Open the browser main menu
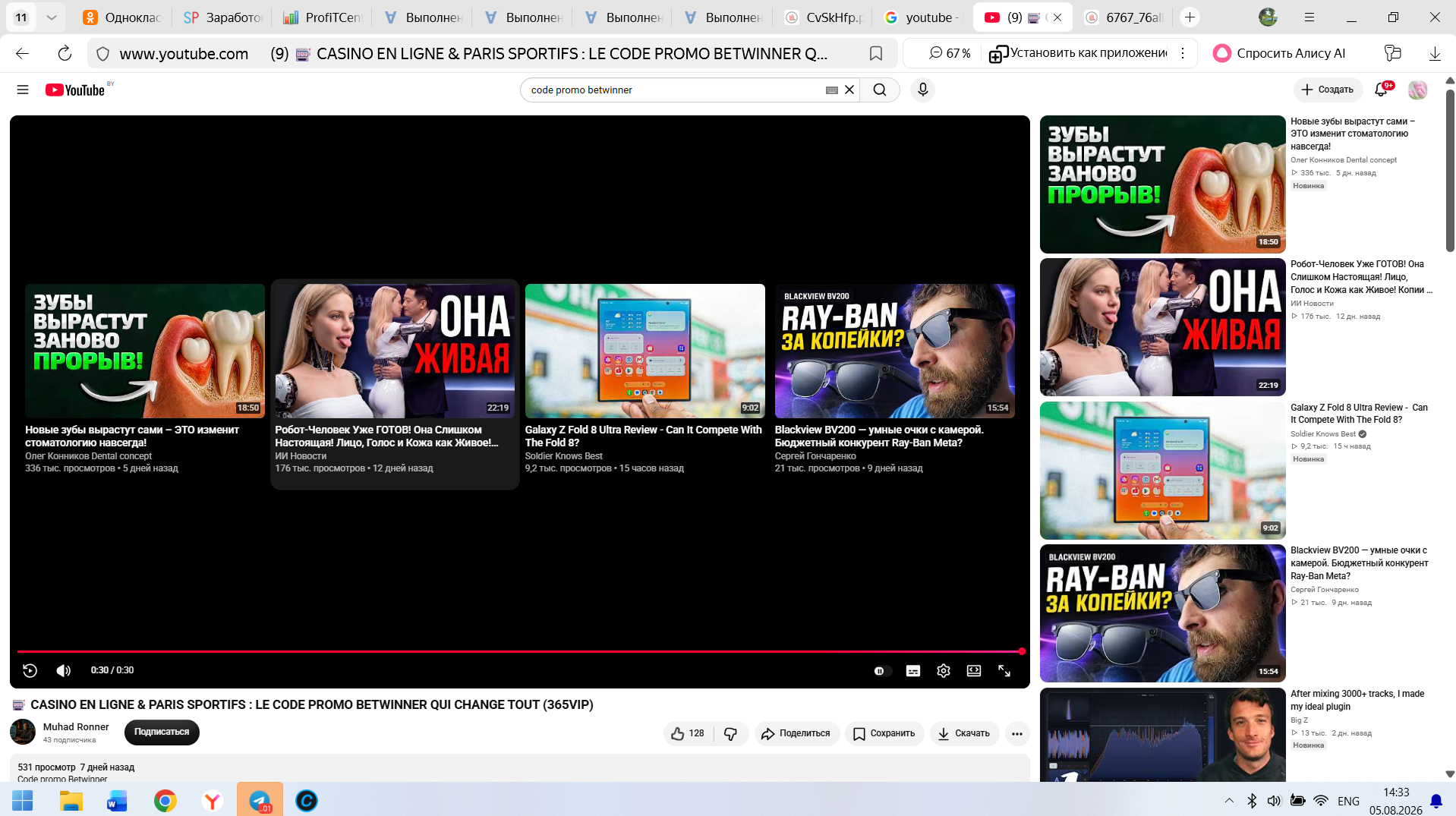The height and width of the screenshot is (816, 1456). coord(1309,17)
